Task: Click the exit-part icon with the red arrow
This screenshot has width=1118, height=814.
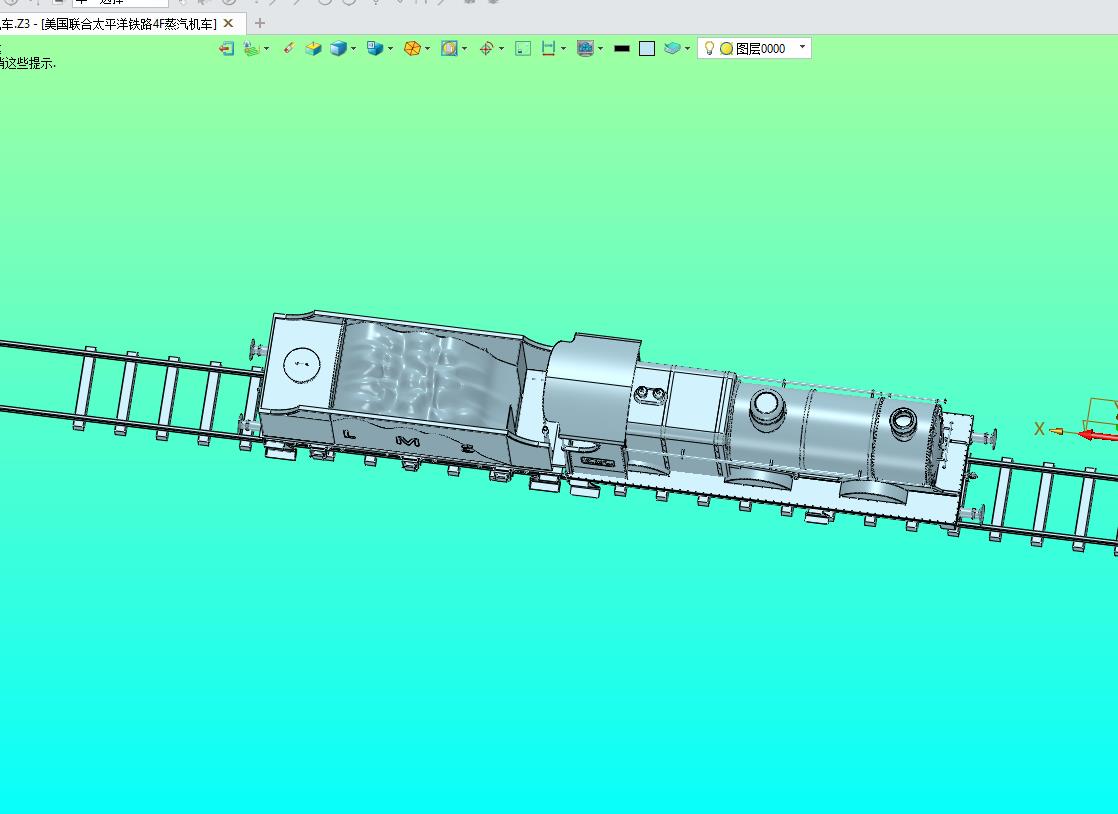Action: (226, 48)
